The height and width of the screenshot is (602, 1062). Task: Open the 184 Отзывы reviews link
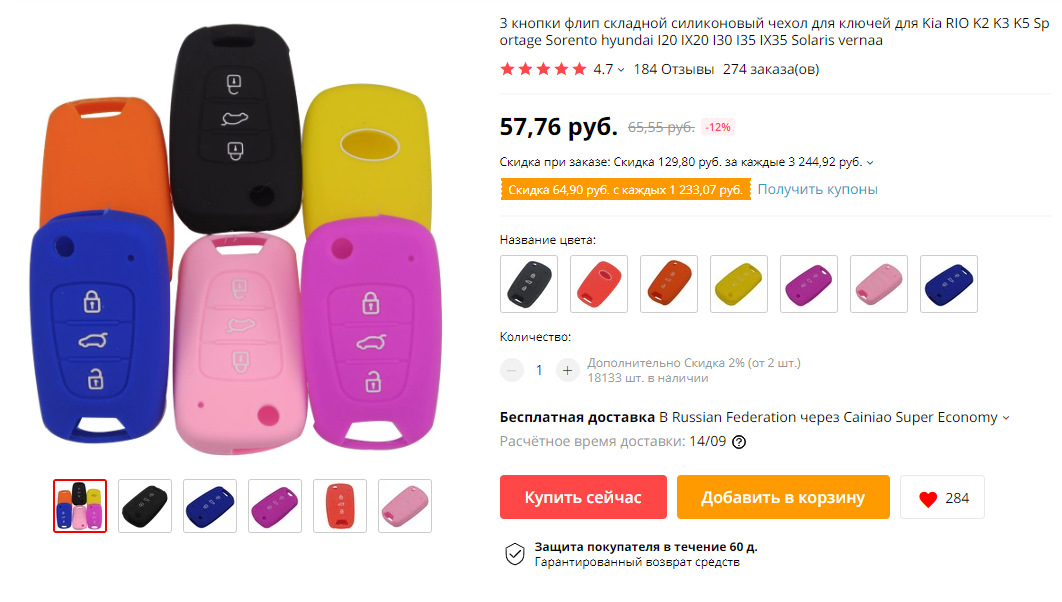click(x=673, y=69)
